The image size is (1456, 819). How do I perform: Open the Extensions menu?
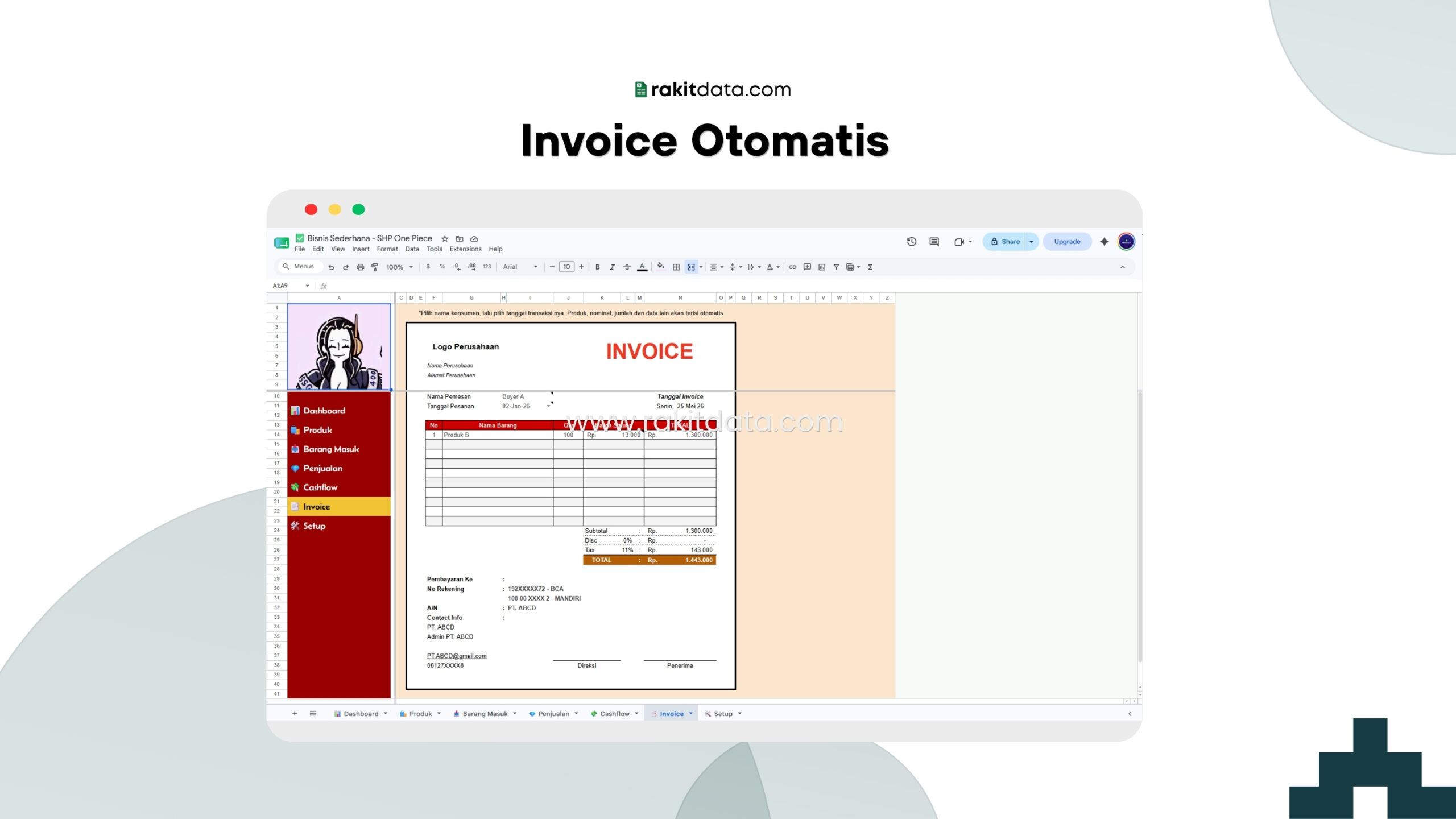(465, 249)
